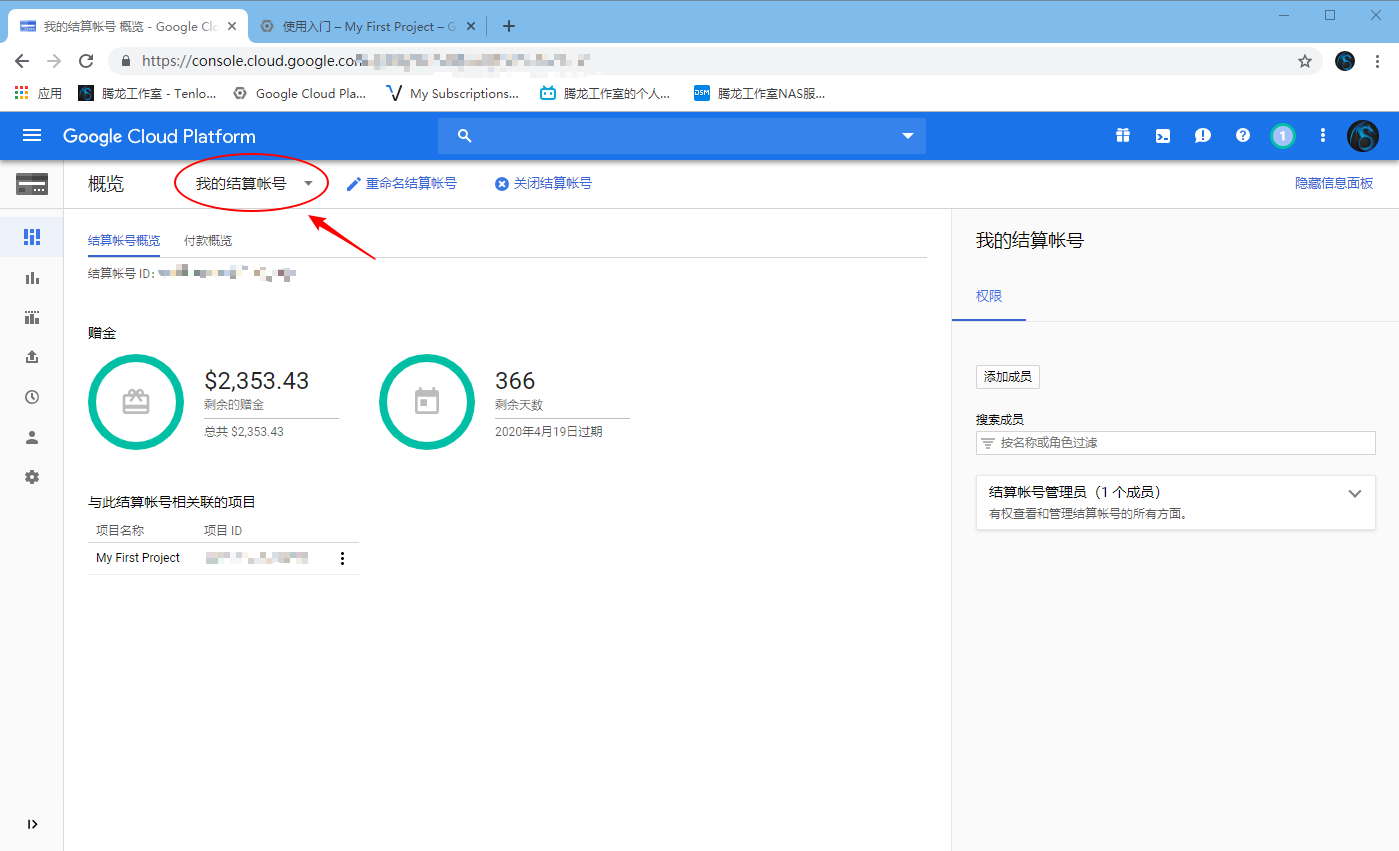Open the three-dot settings menu in header
Image resolution: width=1399 pixels, height=851 pixels.
click(x=1323, y=136)
